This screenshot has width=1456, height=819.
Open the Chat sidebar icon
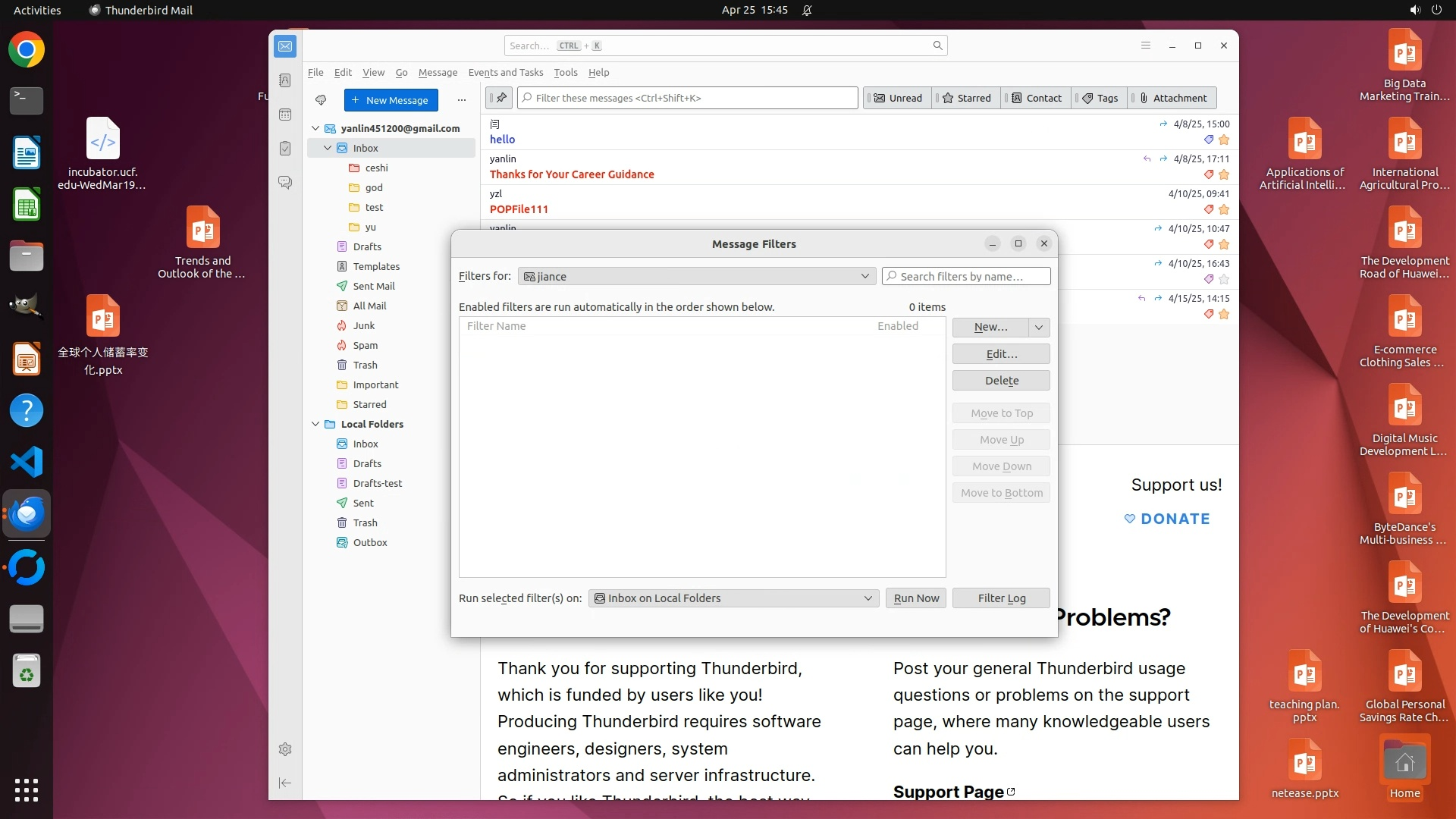pyautogui.click(x=285, y=183)
